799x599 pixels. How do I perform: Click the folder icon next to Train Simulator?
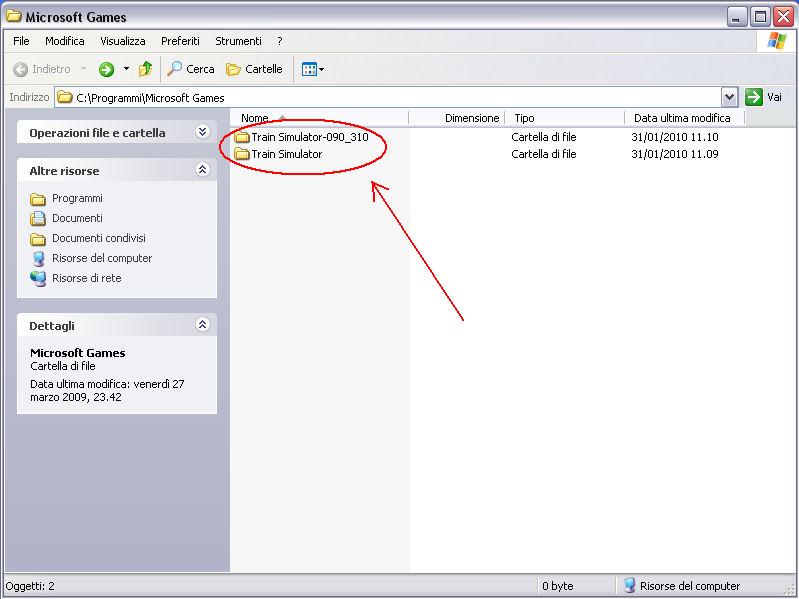click(242, 154)
